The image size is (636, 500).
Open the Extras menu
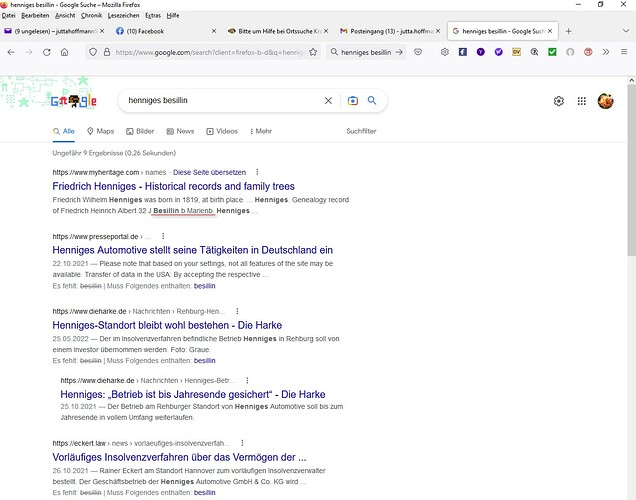pyautogui.click(x=153, y=15)
